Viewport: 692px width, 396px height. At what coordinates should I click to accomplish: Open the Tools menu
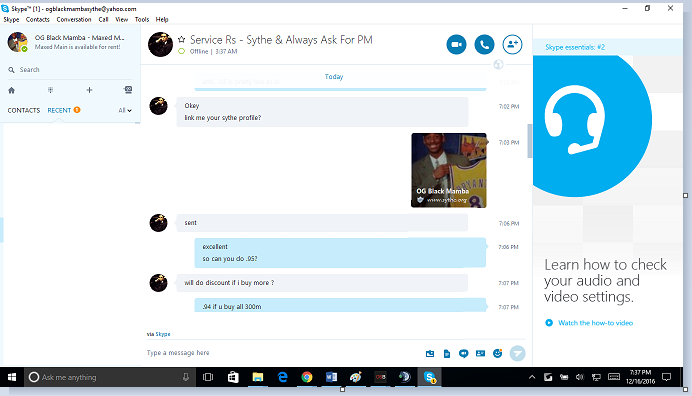142,19
